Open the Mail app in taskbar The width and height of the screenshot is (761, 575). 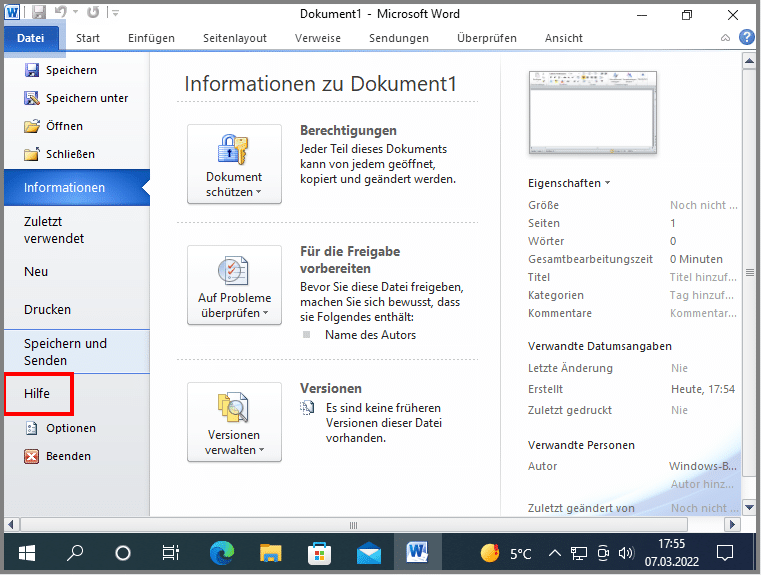[369, 553]
